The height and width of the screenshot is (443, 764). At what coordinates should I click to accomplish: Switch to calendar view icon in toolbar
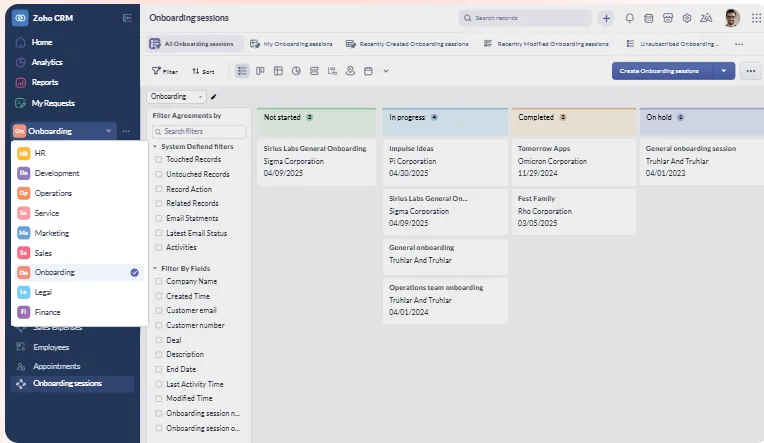368,71
